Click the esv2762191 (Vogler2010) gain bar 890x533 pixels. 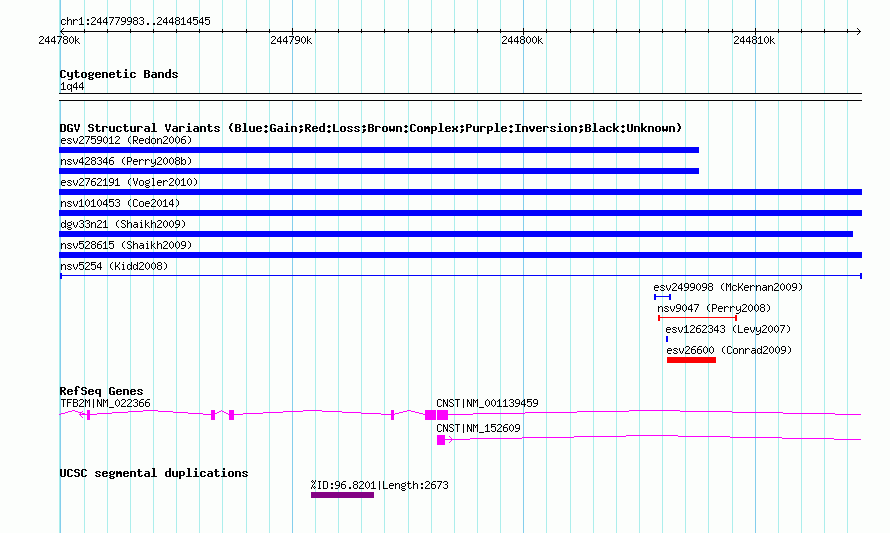tap(460, 192)
